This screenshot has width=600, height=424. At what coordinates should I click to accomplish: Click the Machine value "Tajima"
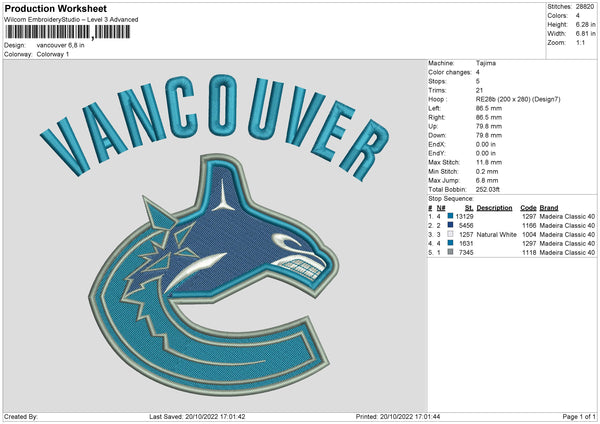(x=486, y=63)
